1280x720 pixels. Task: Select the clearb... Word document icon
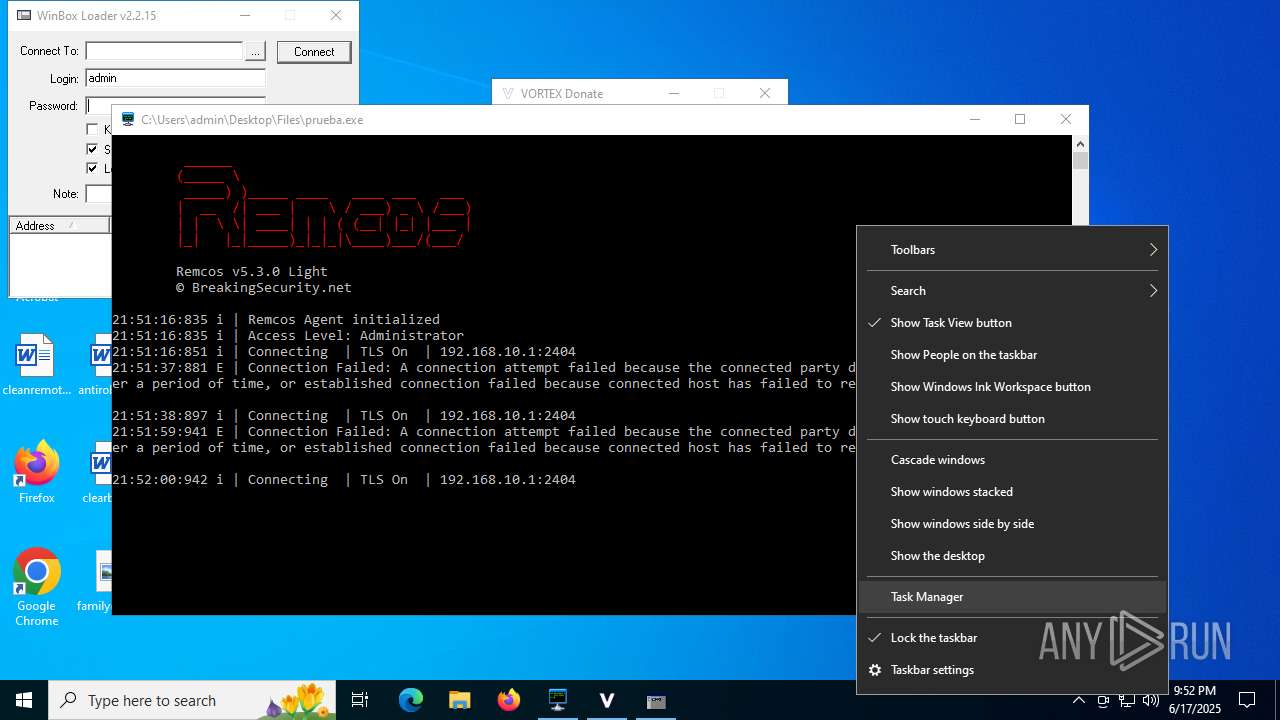[97, 473]
